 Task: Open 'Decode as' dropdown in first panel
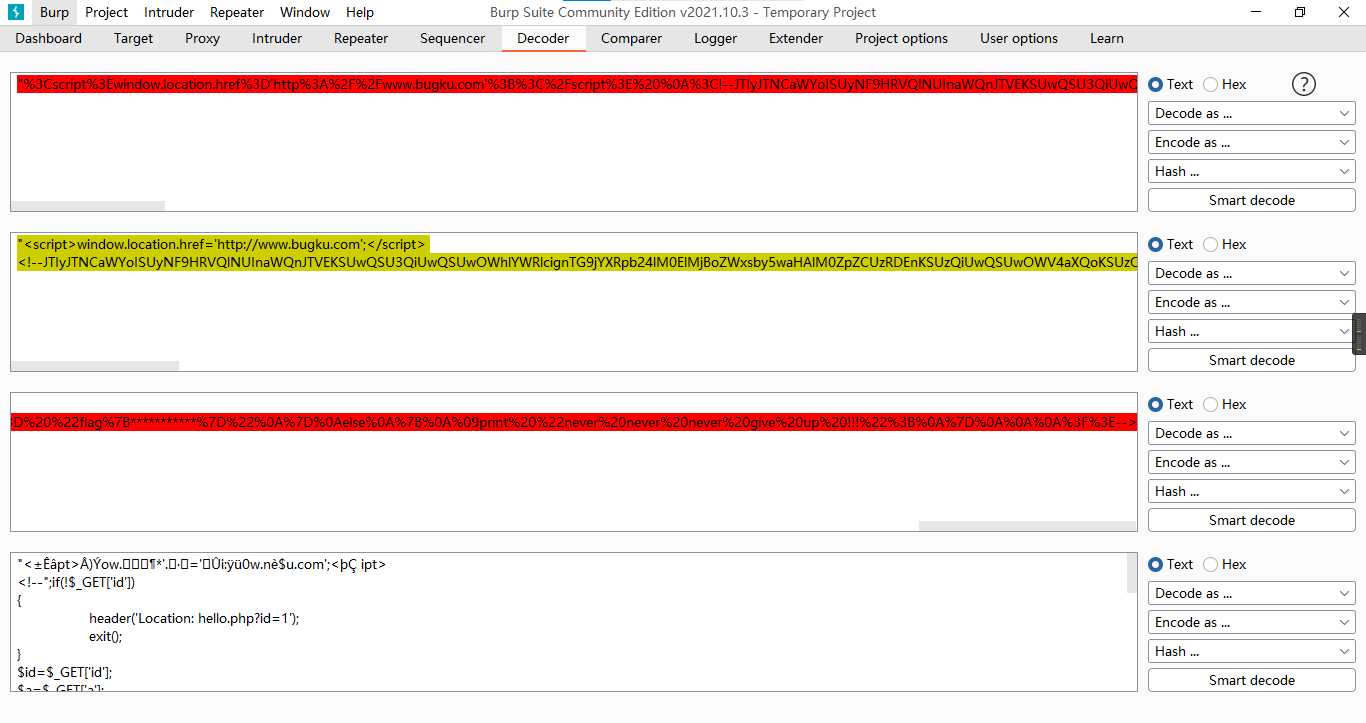(1252, 113)
